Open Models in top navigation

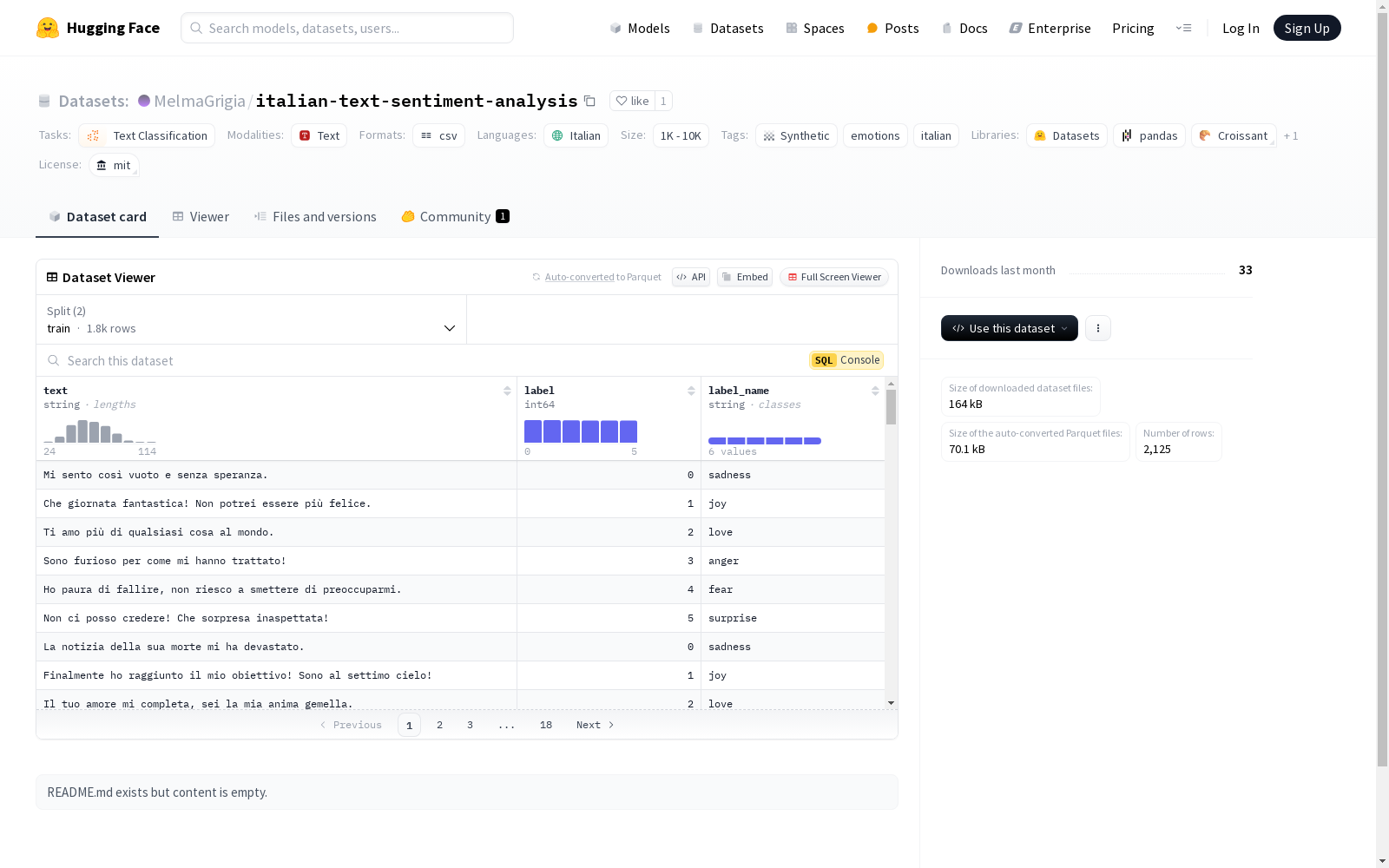(x=640, y=28)
